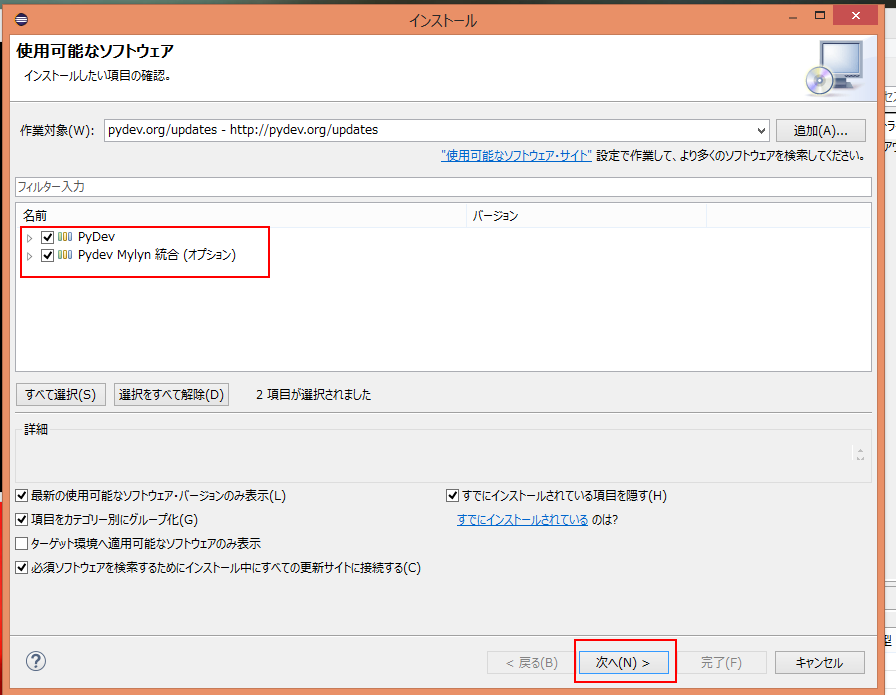This screenshot has height=695, width=896.
Task: Click 選択をすべて解除(D) button
Action: [171, 394]
